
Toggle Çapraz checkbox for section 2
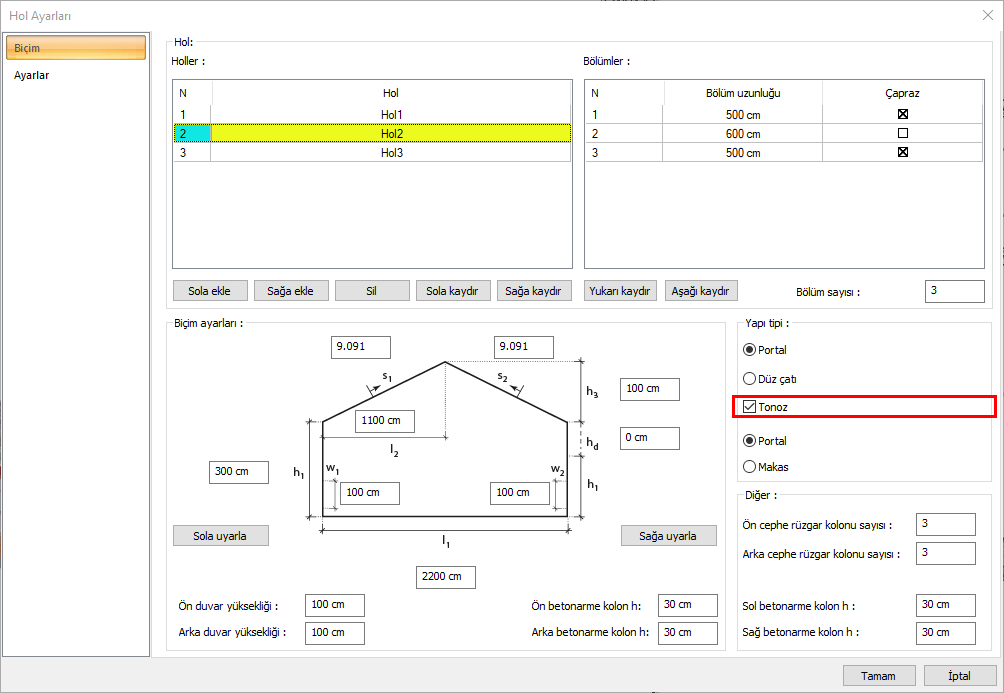pos(902,133)
